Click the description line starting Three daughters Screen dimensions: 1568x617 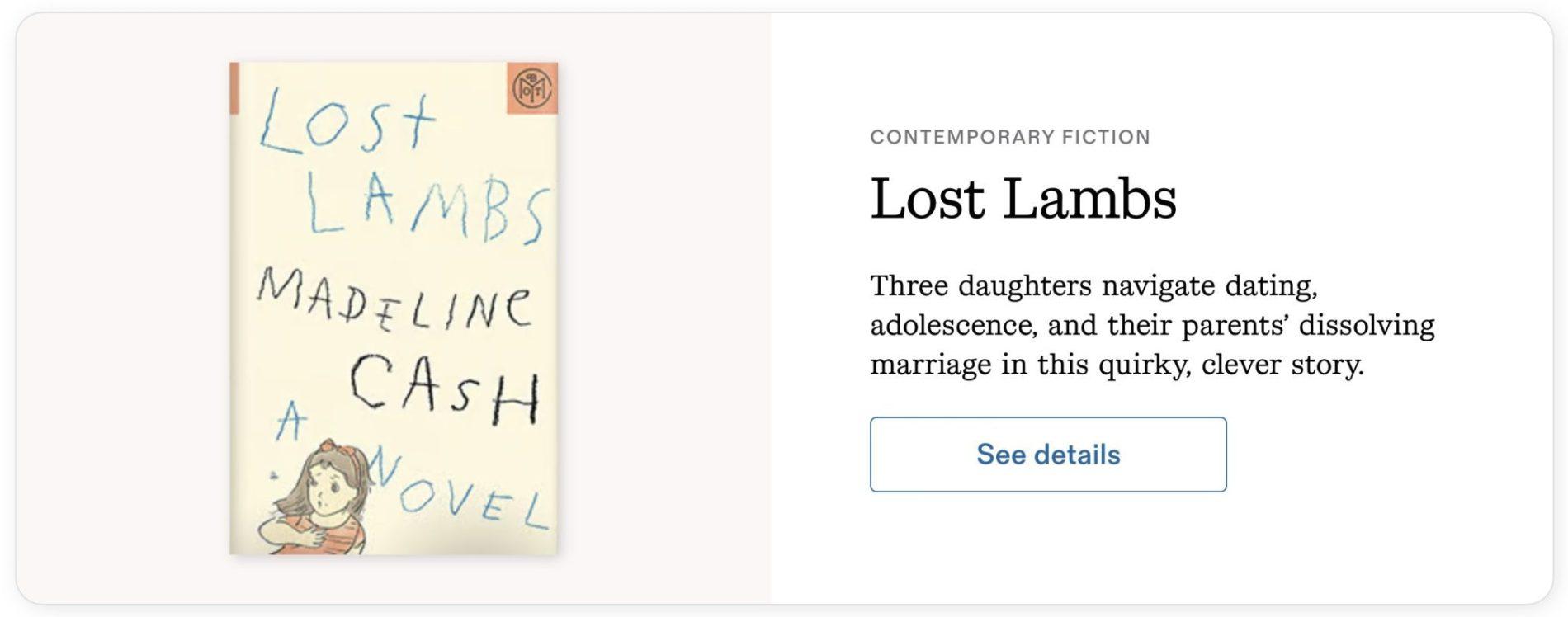1093,286
